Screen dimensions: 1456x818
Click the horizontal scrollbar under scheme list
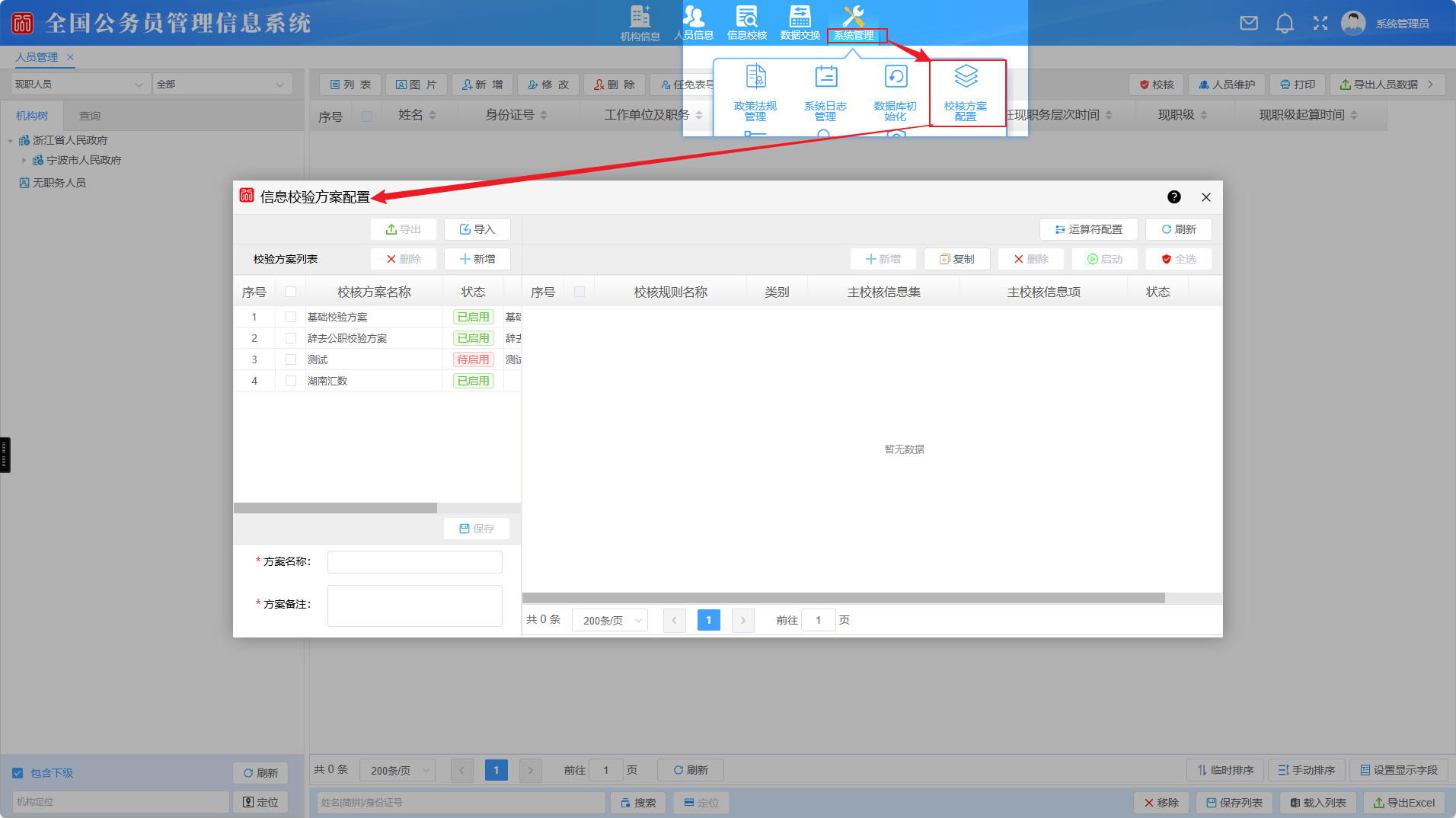point(335,508)
